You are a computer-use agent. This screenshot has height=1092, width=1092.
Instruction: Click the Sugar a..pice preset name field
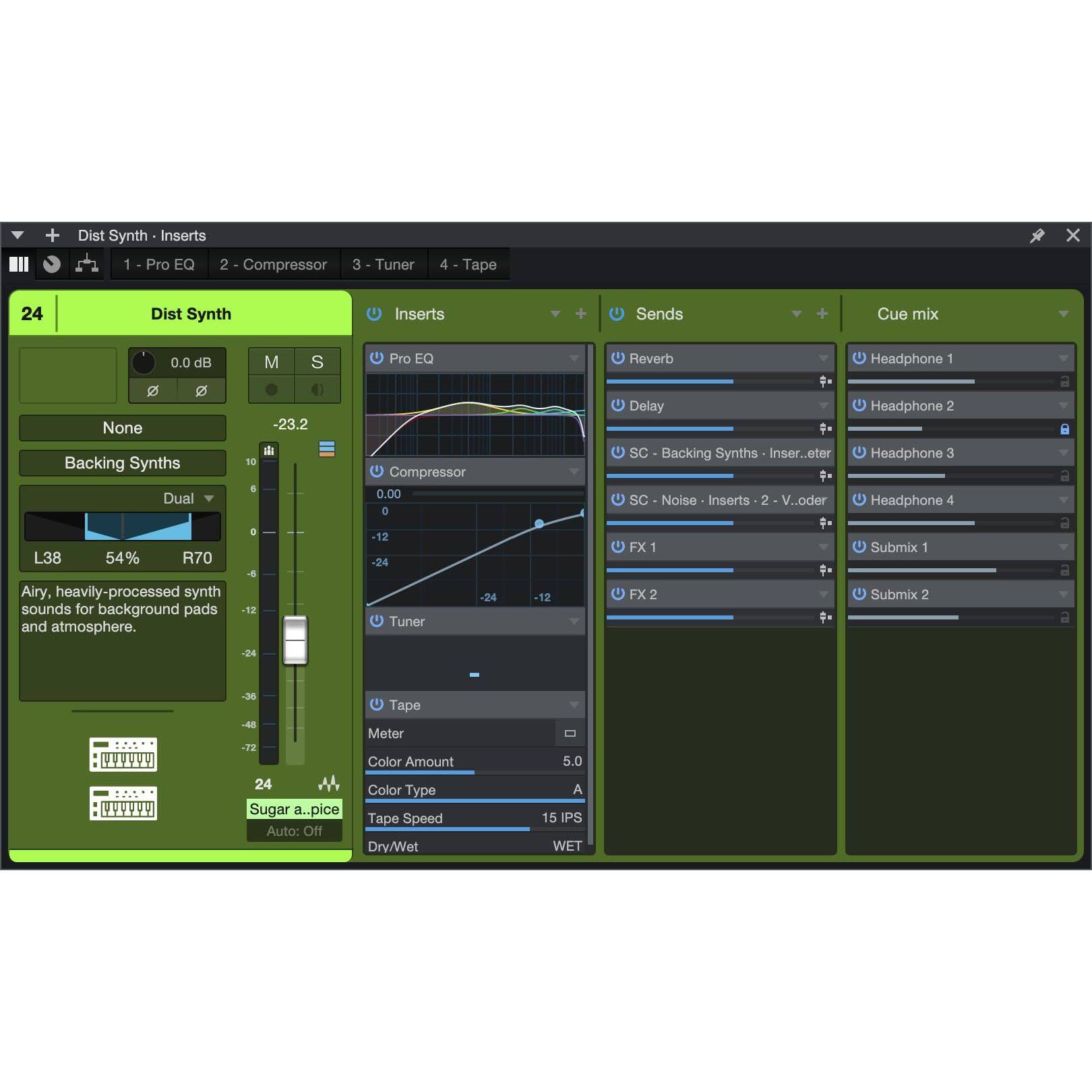point(295,809)
